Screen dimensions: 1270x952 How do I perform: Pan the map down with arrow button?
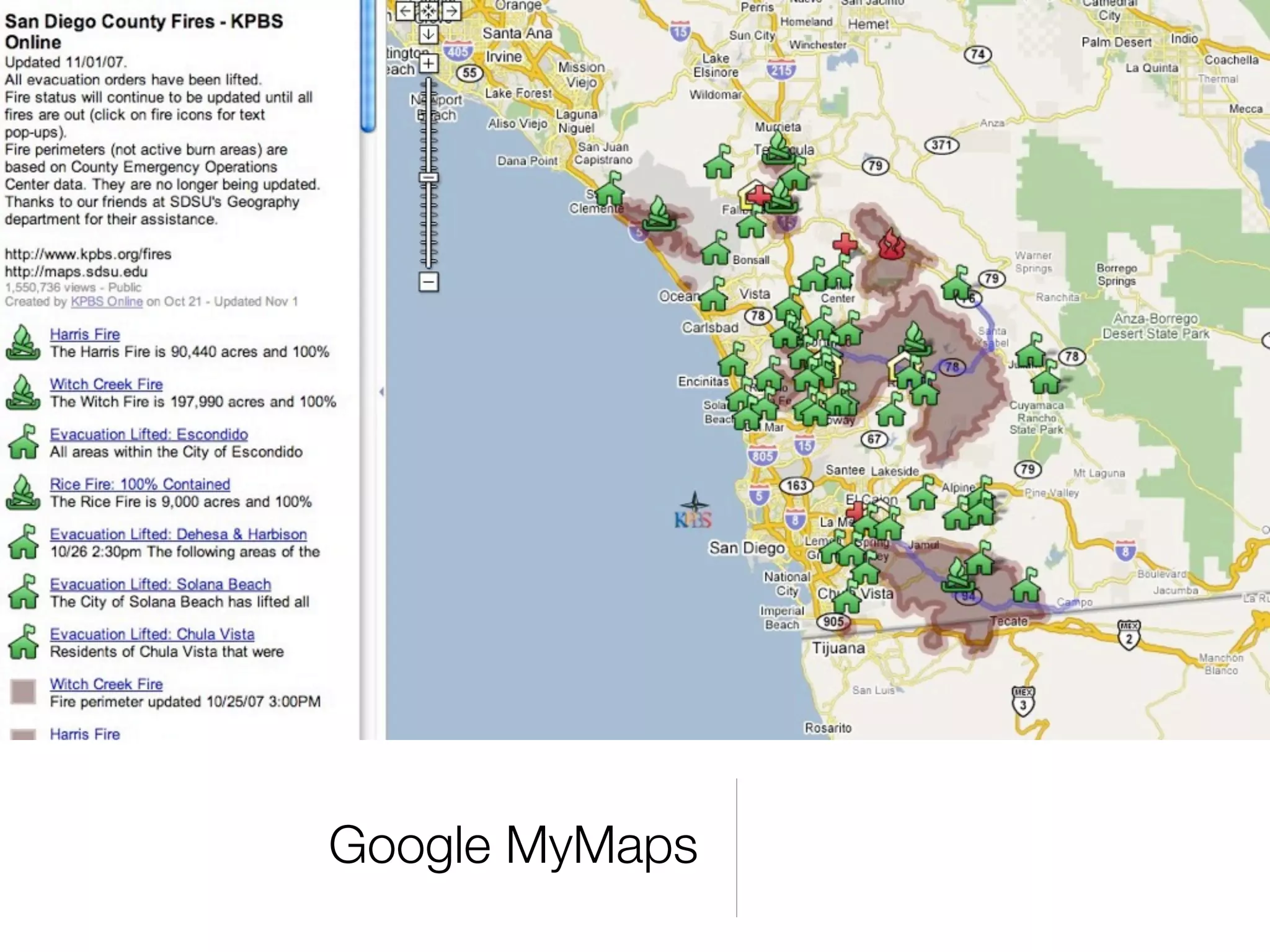tap(429, 34)
